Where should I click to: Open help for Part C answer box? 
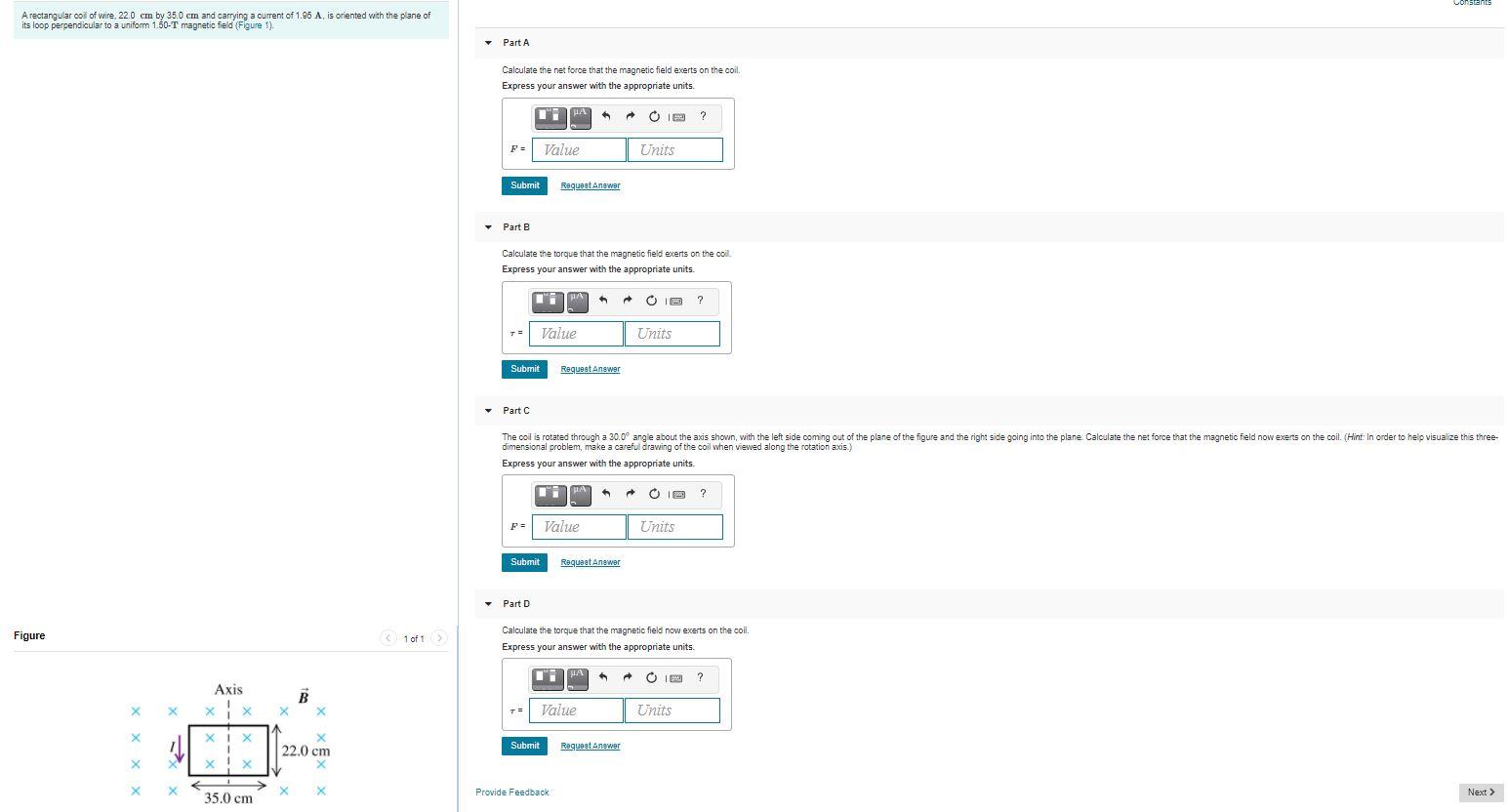click(703, 493)
